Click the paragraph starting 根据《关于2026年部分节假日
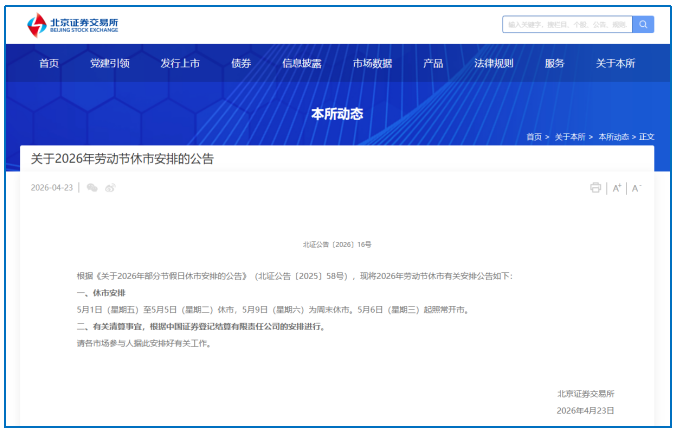The height and width of the screenshot is (430, 675). 295,276
